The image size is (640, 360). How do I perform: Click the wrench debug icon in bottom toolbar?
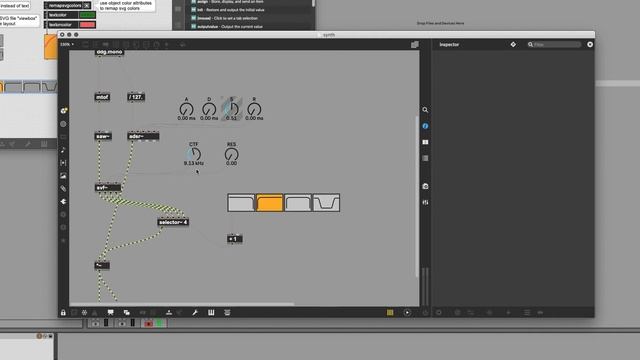(x=195, y=313)
